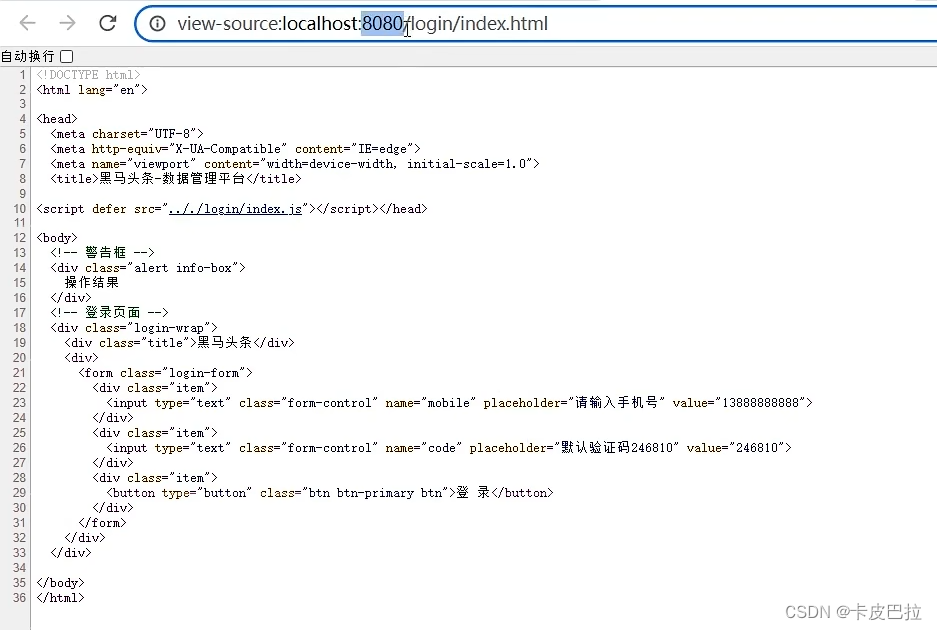Click the div class login-wrap line
The width and height of the screenshot is (937, 630).
click(x=134, y=328)
